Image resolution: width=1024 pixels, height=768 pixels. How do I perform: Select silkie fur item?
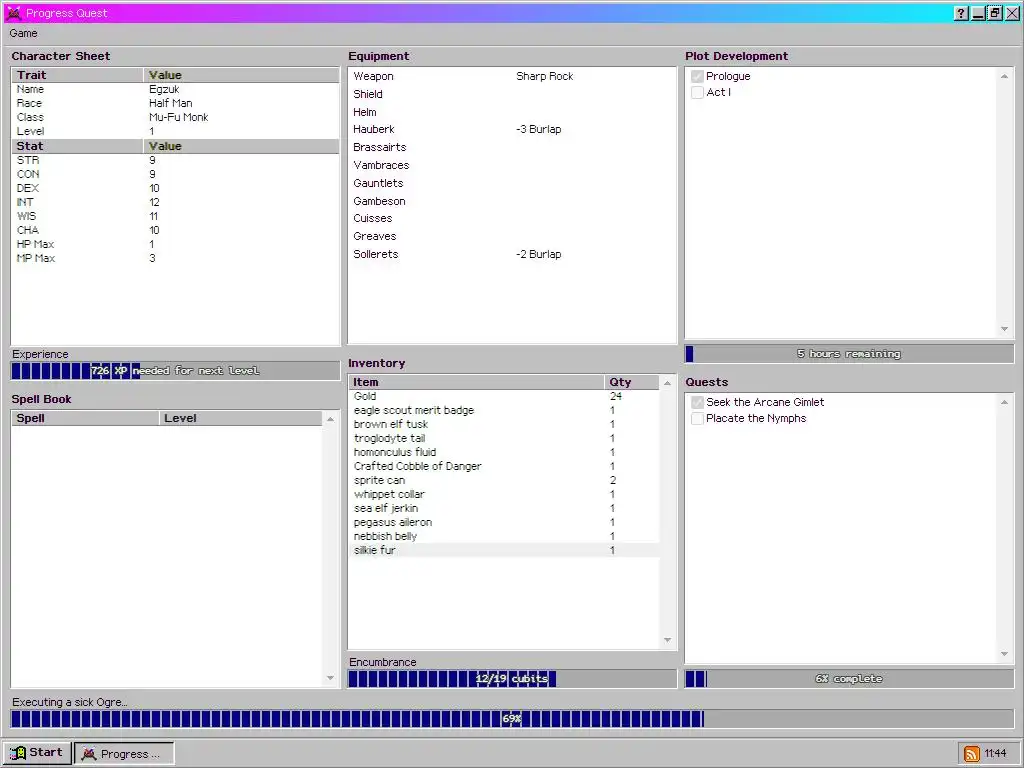tap(504, 551)
